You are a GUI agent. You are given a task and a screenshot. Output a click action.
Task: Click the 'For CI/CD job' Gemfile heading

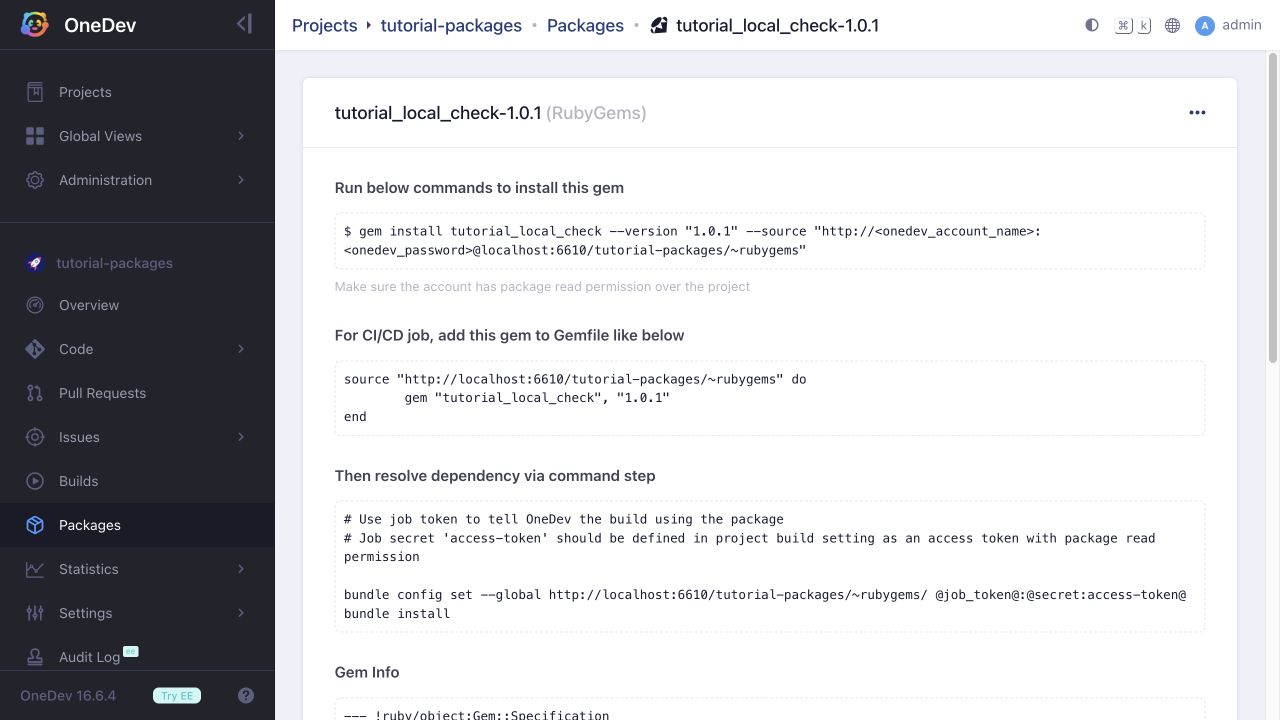pyautogui.click(x=509, y=335)
